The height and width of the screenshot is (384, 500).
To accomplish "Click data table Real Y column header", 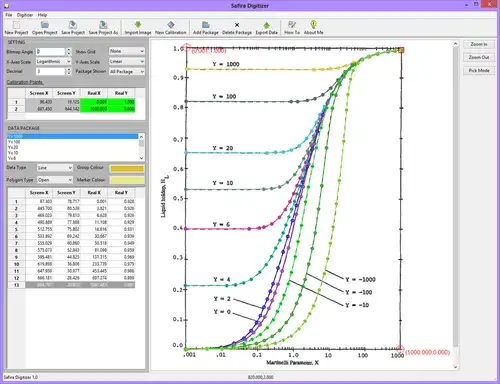I will point(121,193).
